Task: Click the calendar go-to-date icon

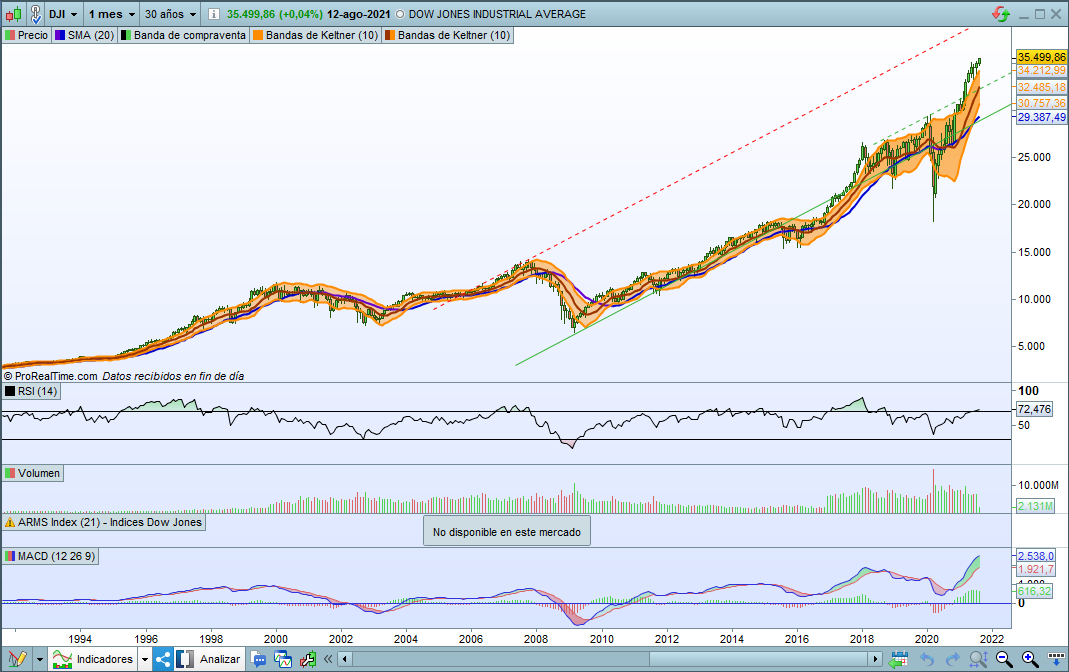Action: tap(900, 659)
